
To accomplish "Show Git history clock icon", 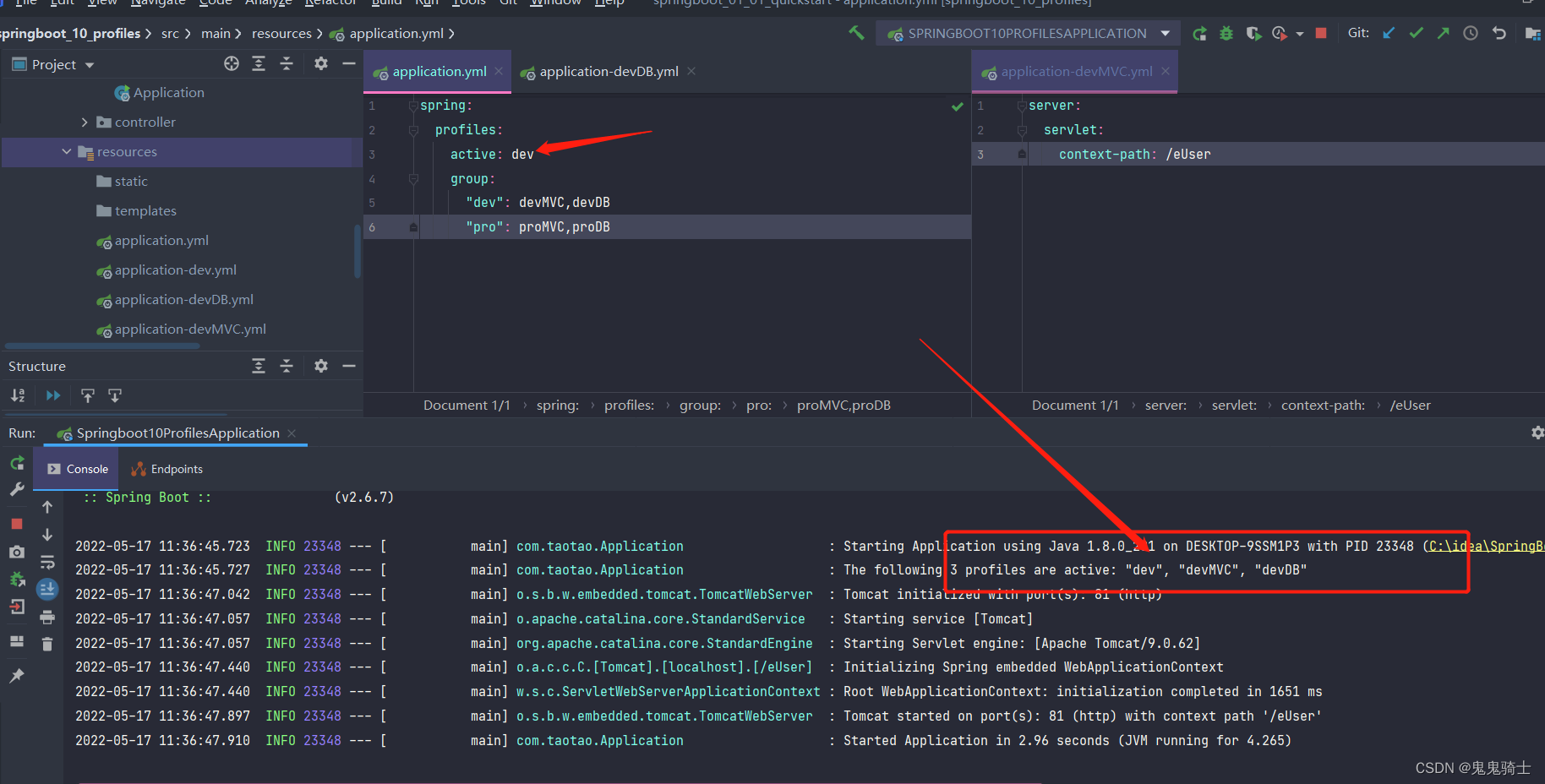I will click(x=1471, y=33).
